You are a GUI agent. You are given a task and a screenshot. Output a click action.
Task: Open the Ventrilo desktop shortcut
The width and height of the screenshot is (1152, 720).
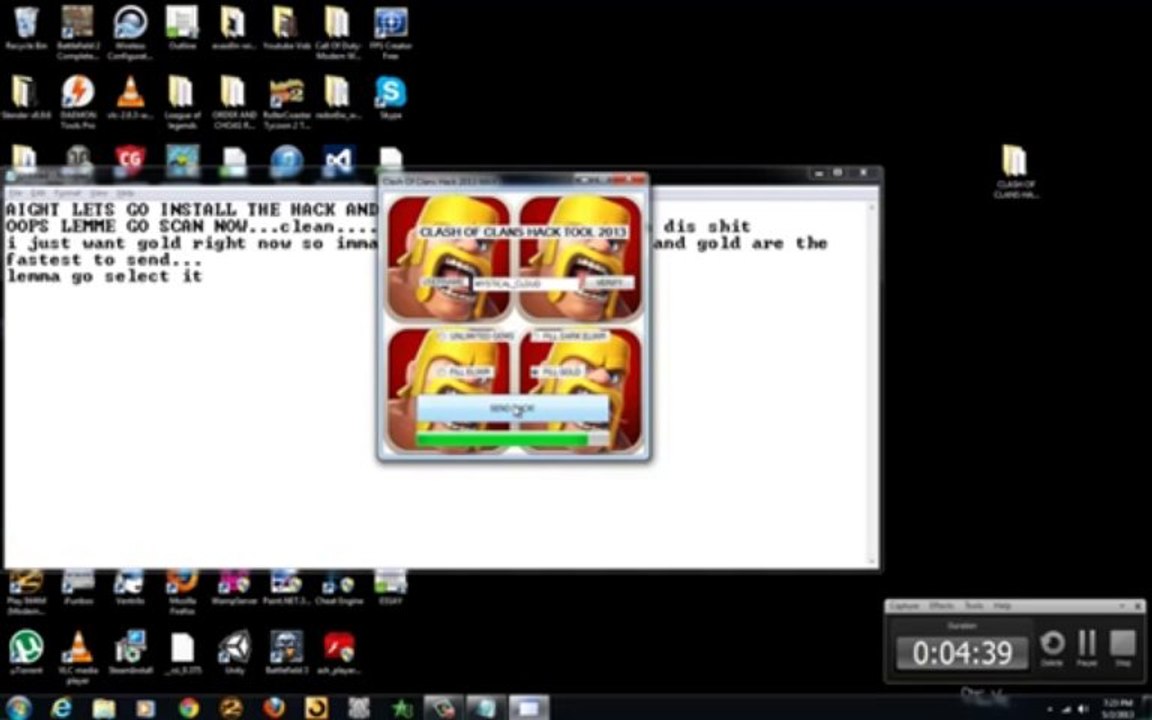[130, 586]
